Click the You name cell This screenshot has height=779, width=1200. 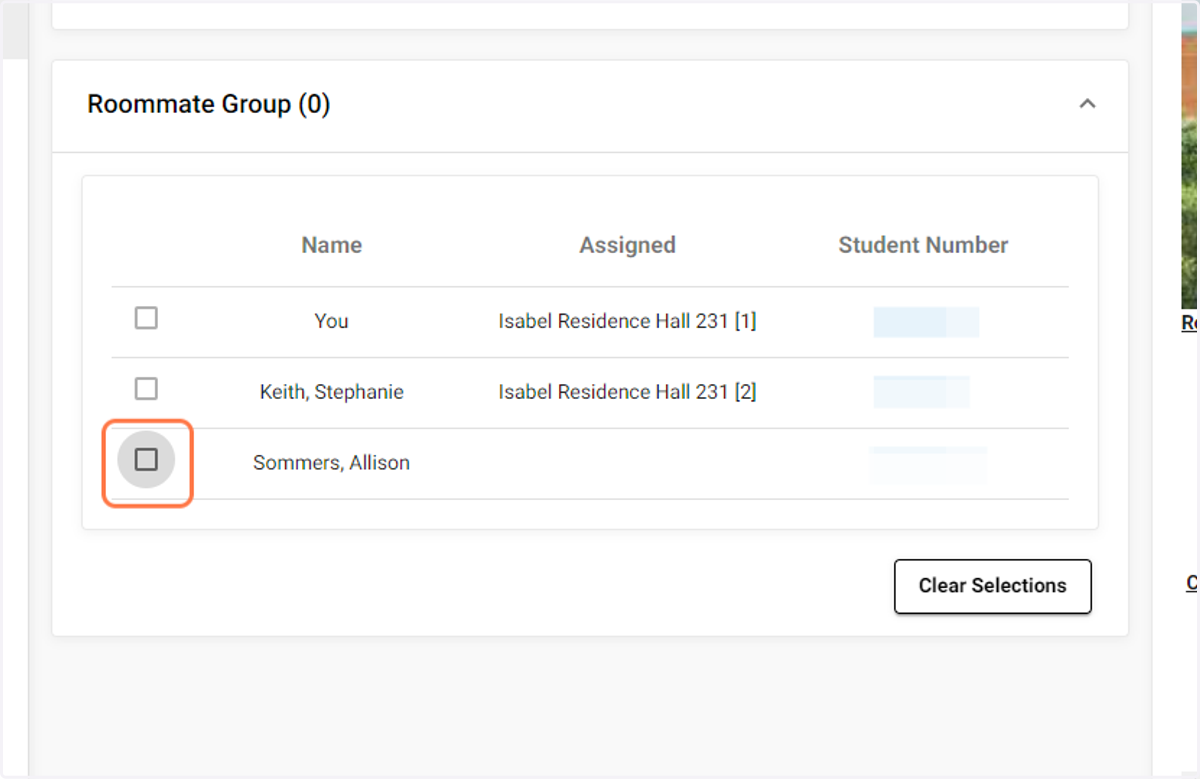click(332, 321)
